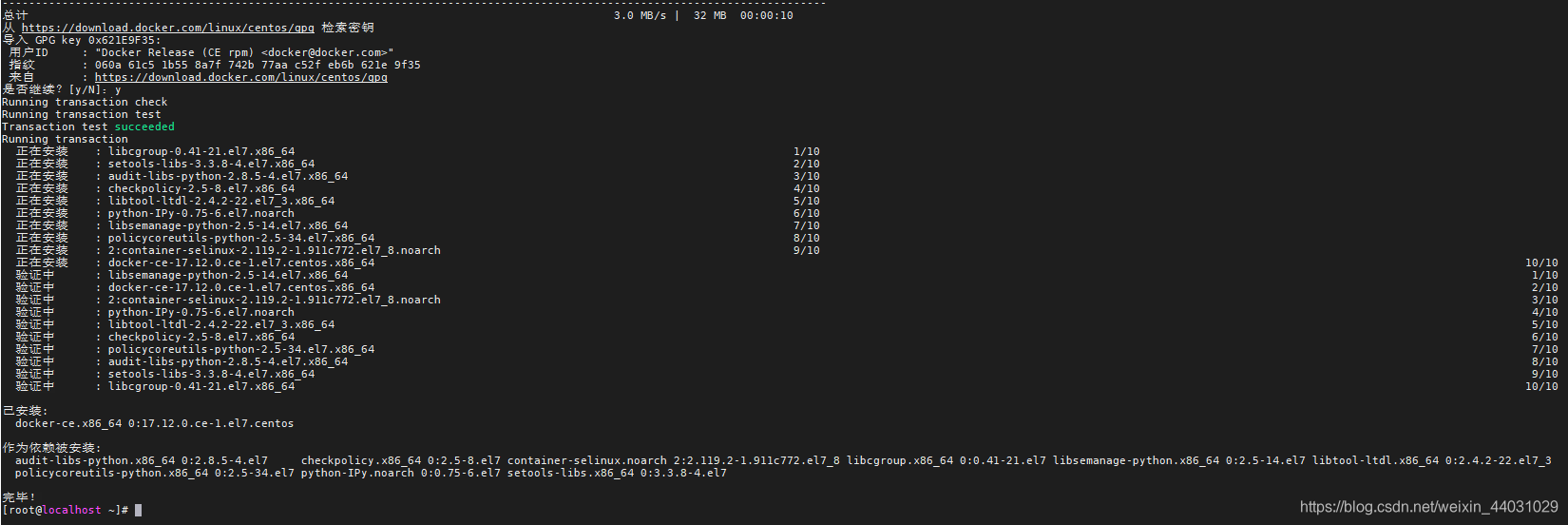Viewport: 1568px width, 525px height.
Task: Click the 00:00:10 elapsed time
Action: 767,15
